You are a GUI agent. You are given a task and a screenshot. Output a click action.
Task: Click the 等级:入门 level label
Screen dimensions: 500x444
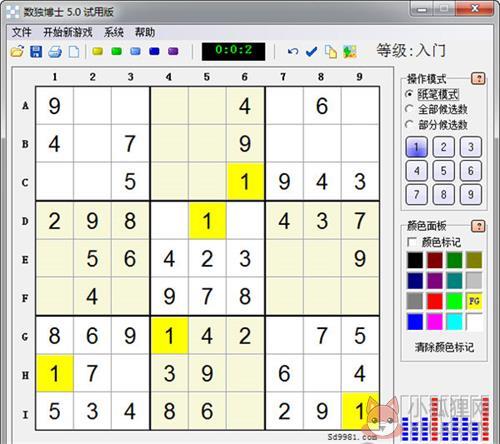[x=411, y=51]
